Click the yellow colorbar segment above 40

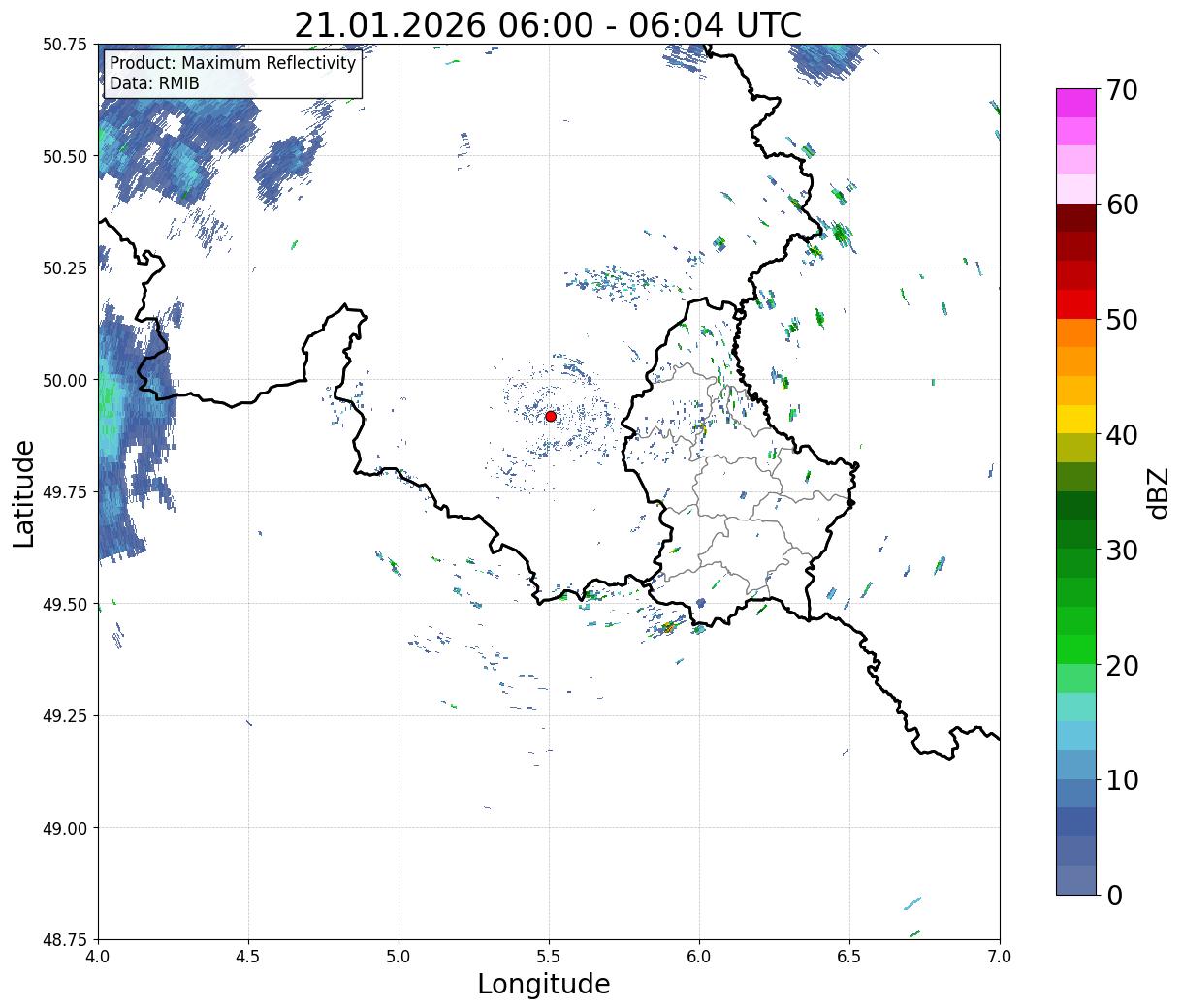point(1076,420)
